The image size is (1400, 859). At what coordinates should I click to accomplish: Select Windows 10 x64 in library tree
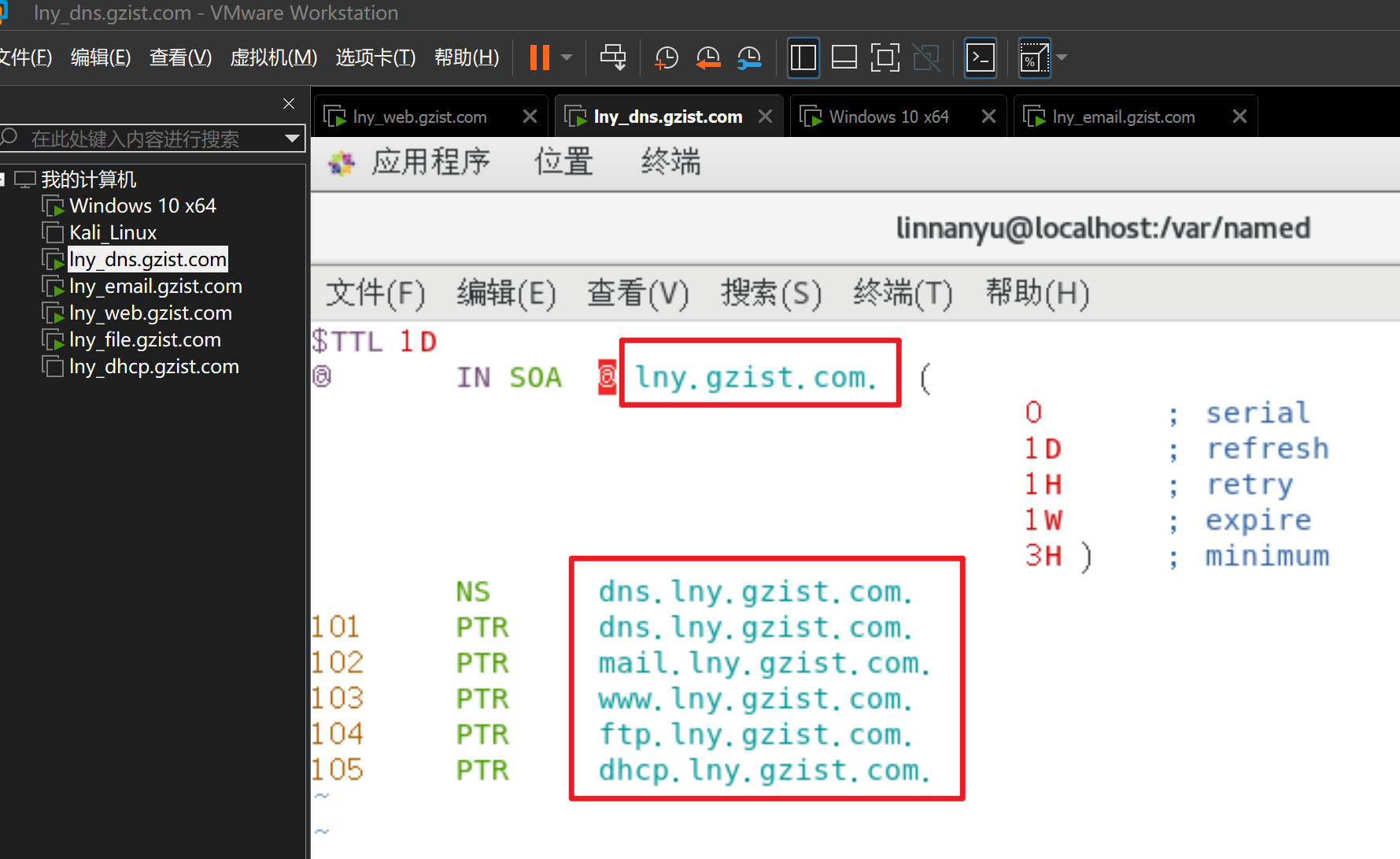coord(142,206)
